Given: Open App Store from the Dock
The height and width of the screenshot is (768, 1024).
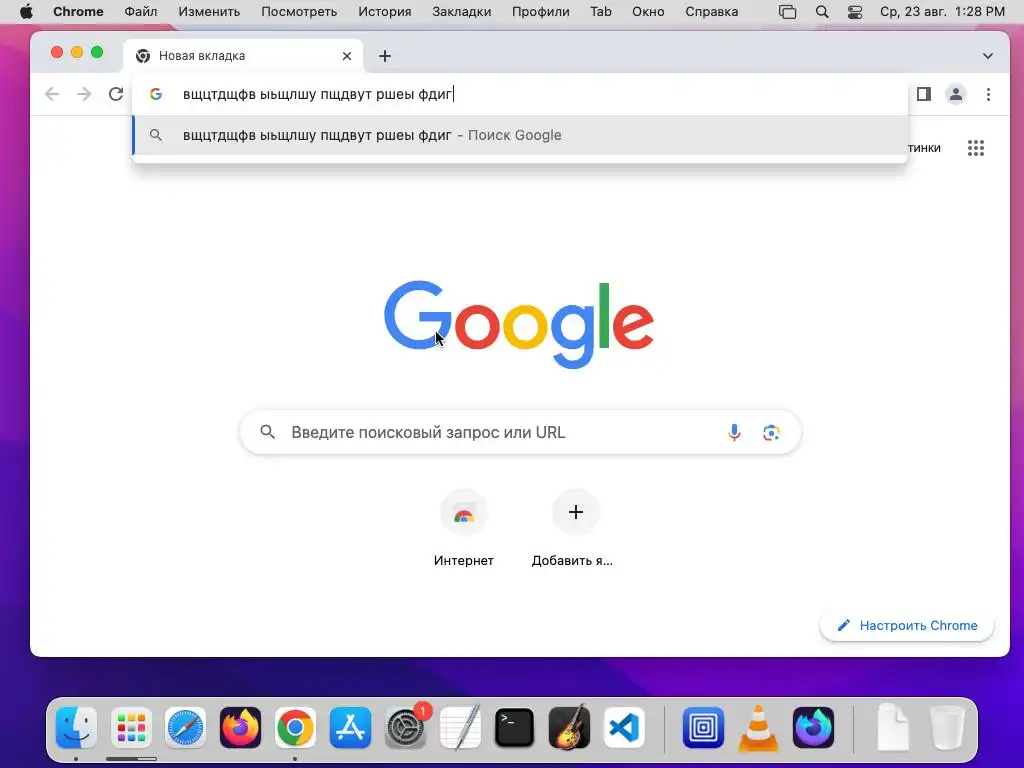Looking at the screenshot, I should click(x=350, y=727).
